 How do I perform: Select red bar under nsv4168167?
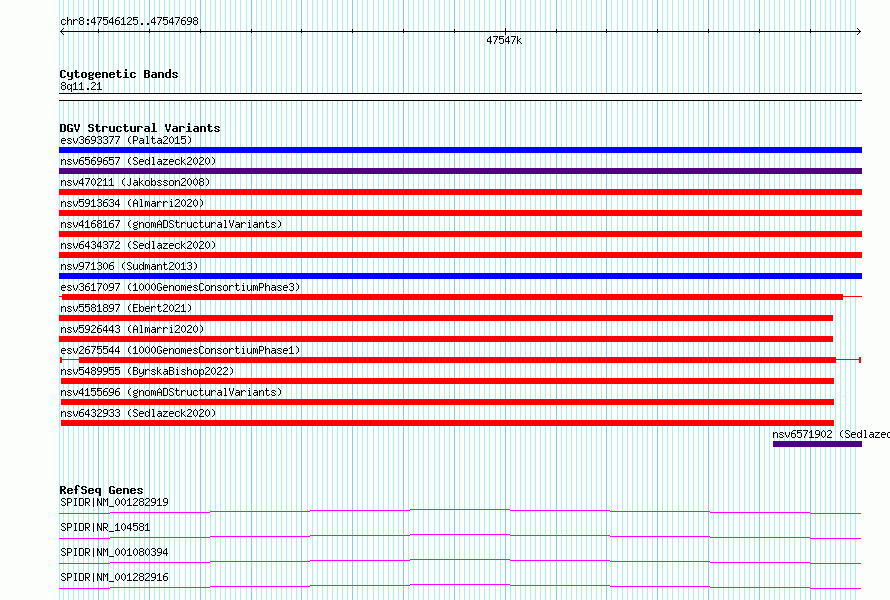coord(460,234)
